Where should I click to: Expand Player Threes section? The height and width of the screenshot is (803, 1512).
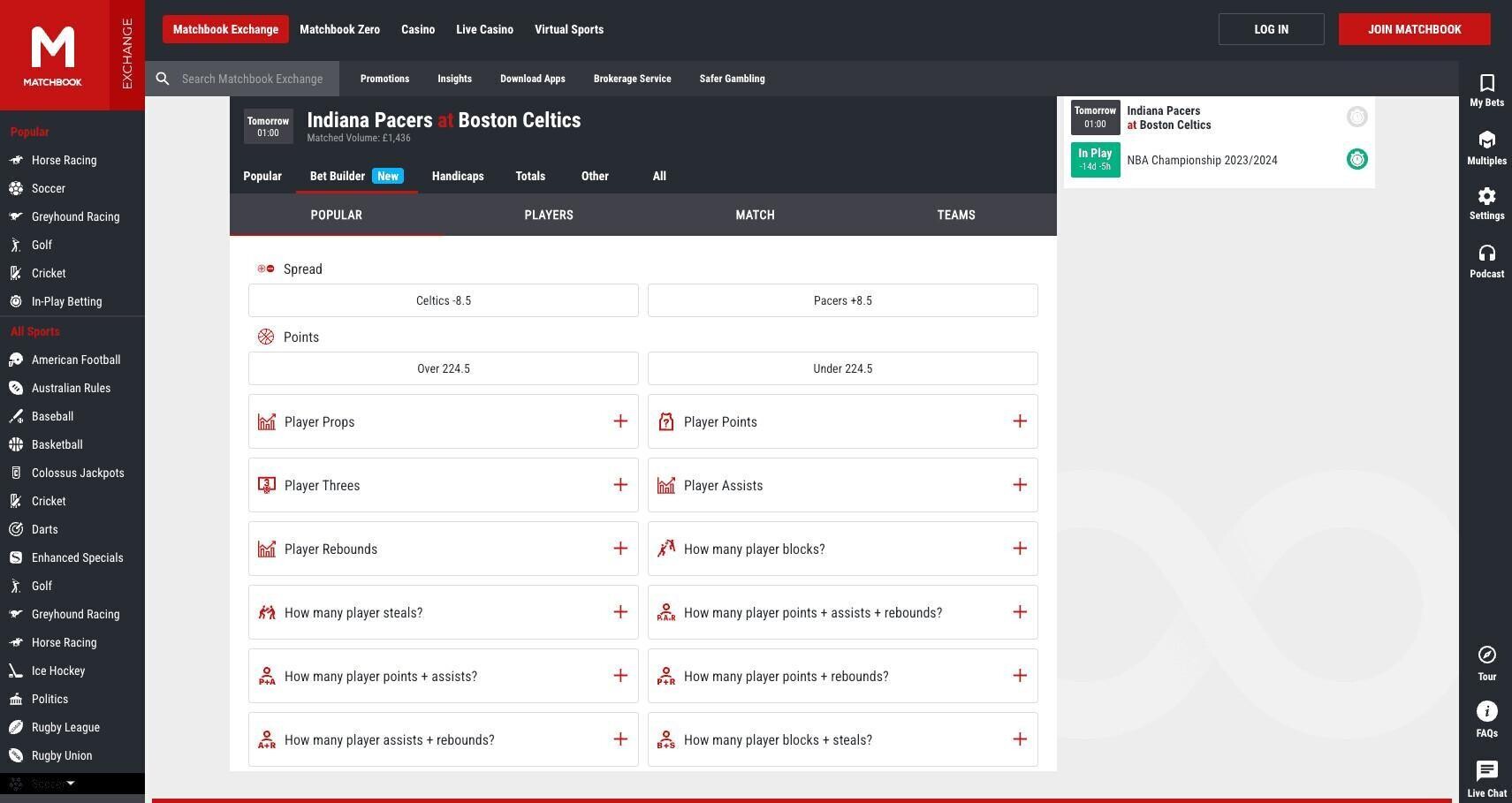click(x=620, y=485)
